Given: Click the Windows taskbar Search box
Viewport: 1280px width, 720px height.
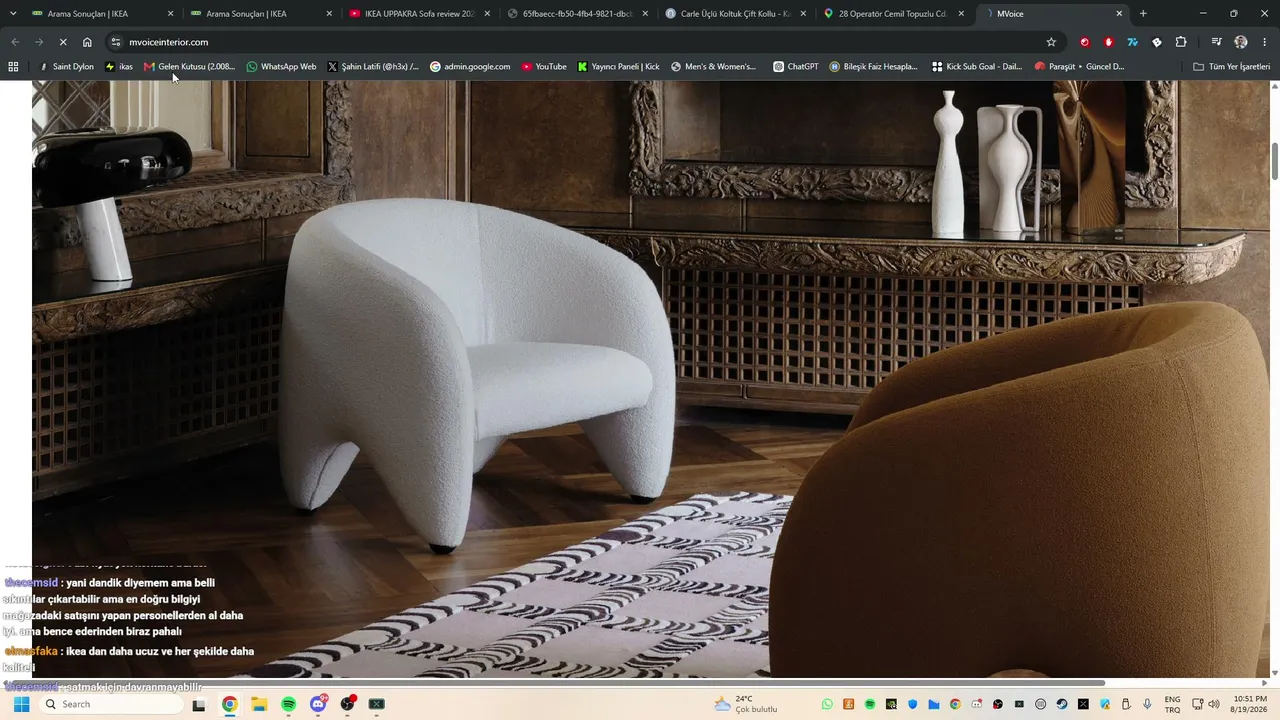Looking at the screenshot, I should [112, 704].
